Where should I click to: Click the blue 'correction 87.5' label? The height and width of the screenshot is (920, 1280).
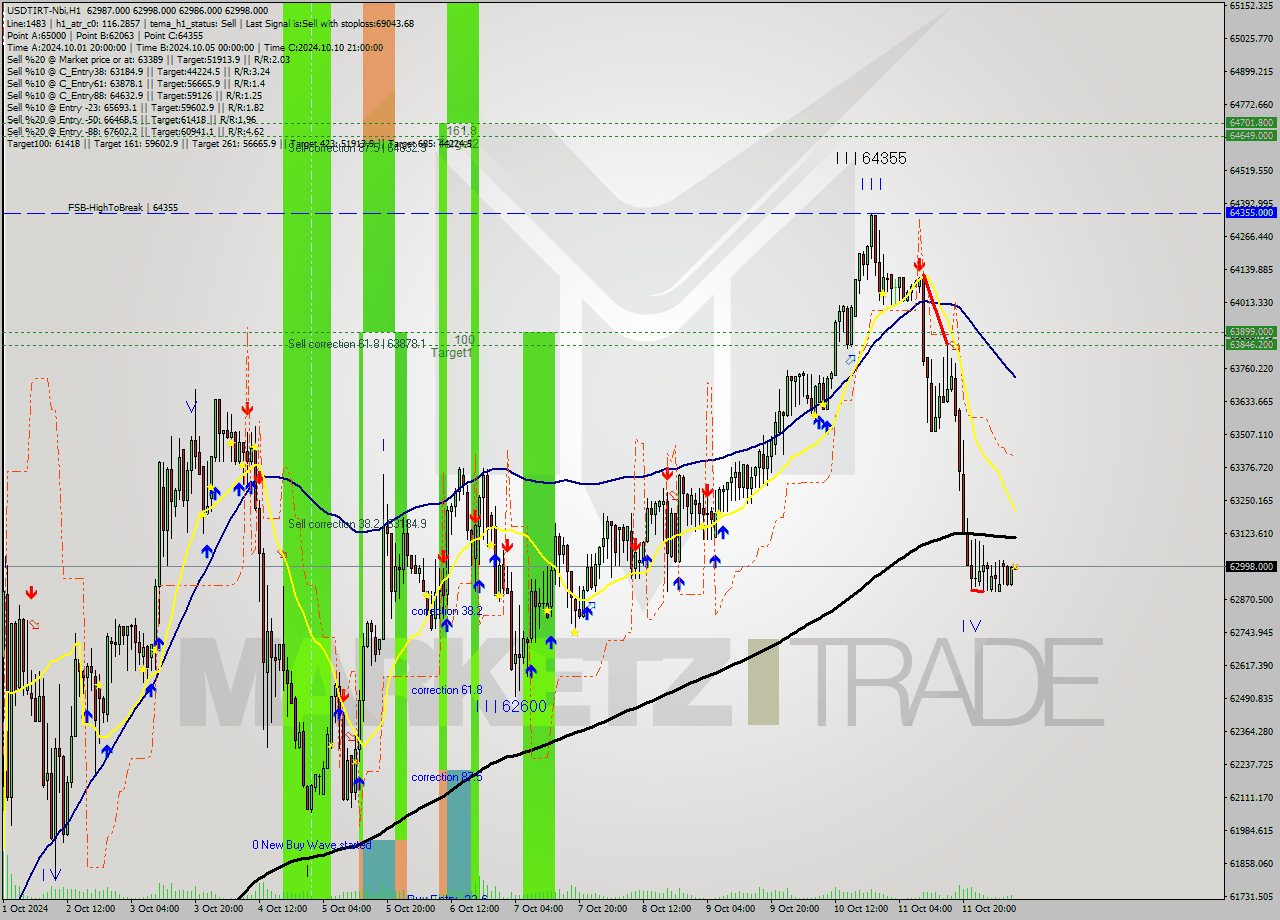tap(447, 777)
